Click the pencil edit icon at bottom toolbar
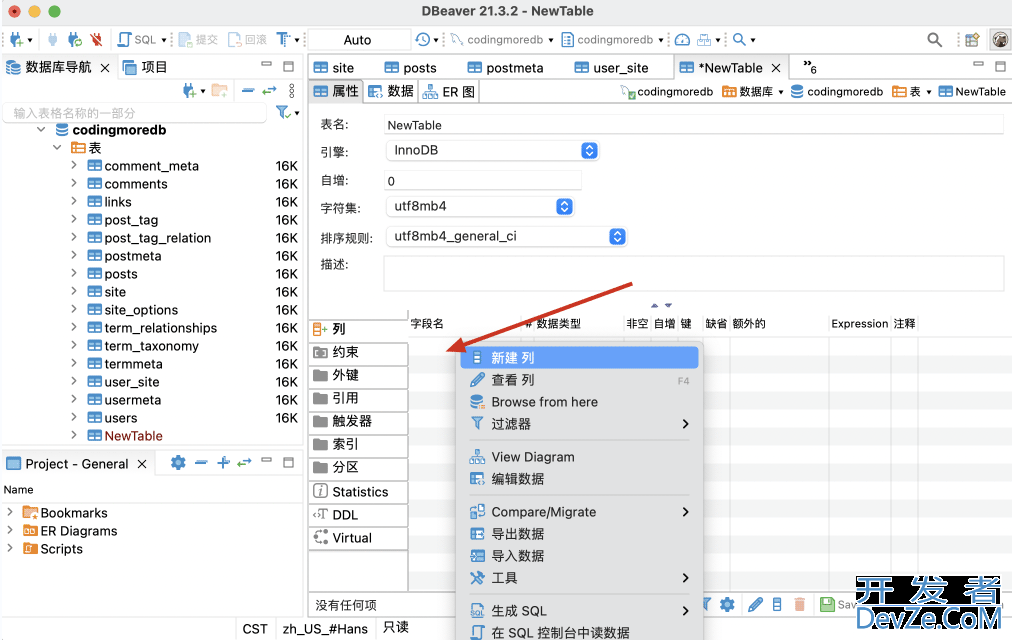This screenshot has width=1012, height=640. 755,605
